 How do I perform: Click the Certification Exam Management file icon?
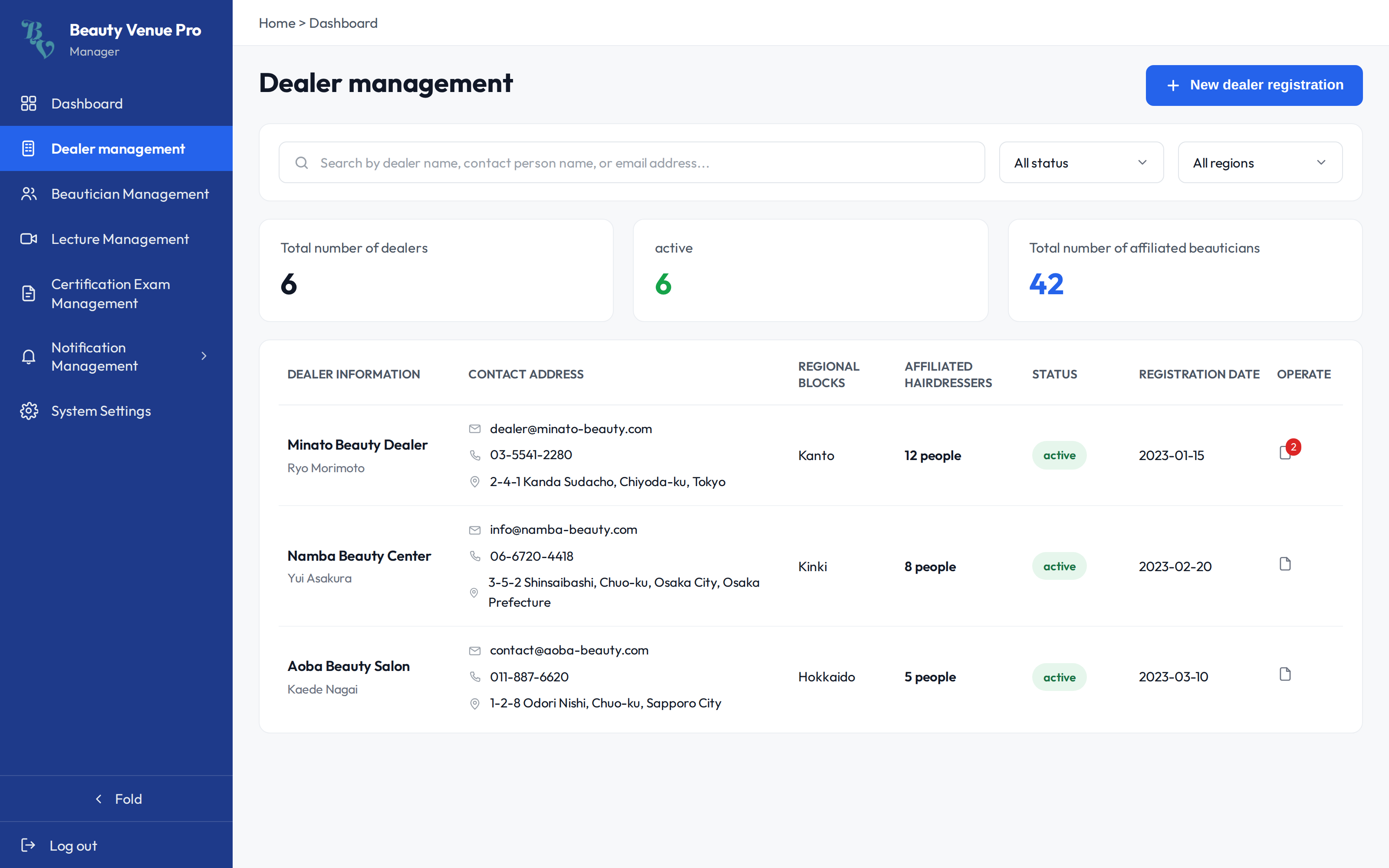[29, 293]
